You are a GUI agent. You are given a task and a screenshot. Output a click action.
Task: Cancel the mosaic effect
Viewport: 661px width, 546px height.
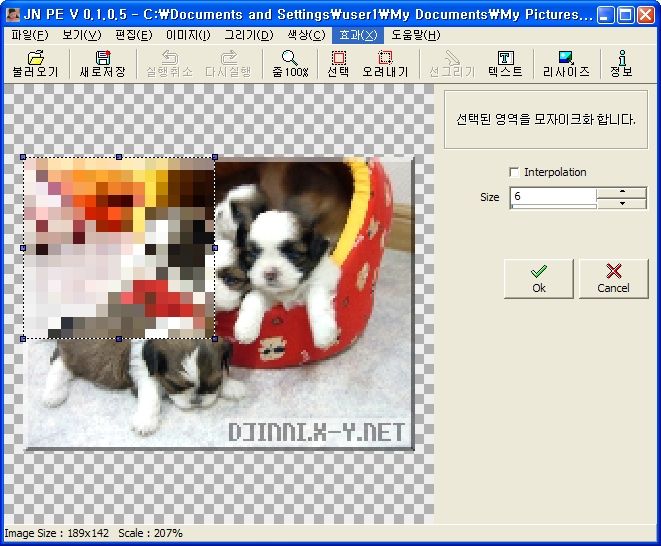pyautogui.click(x=613, y=279)
